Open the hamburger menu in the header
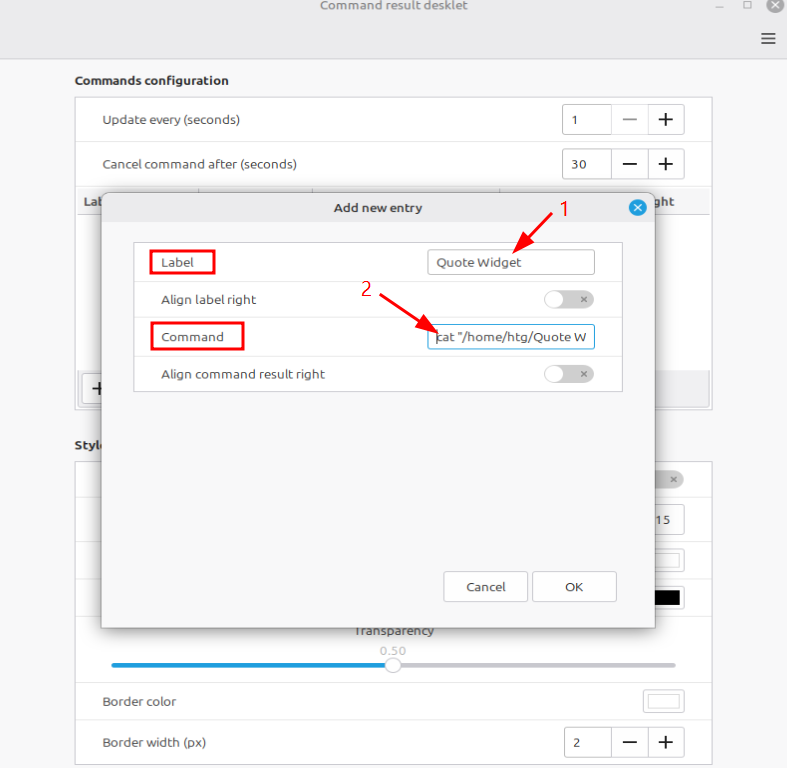The height and width of the screenshot is (768, 787). pos(768,39)
